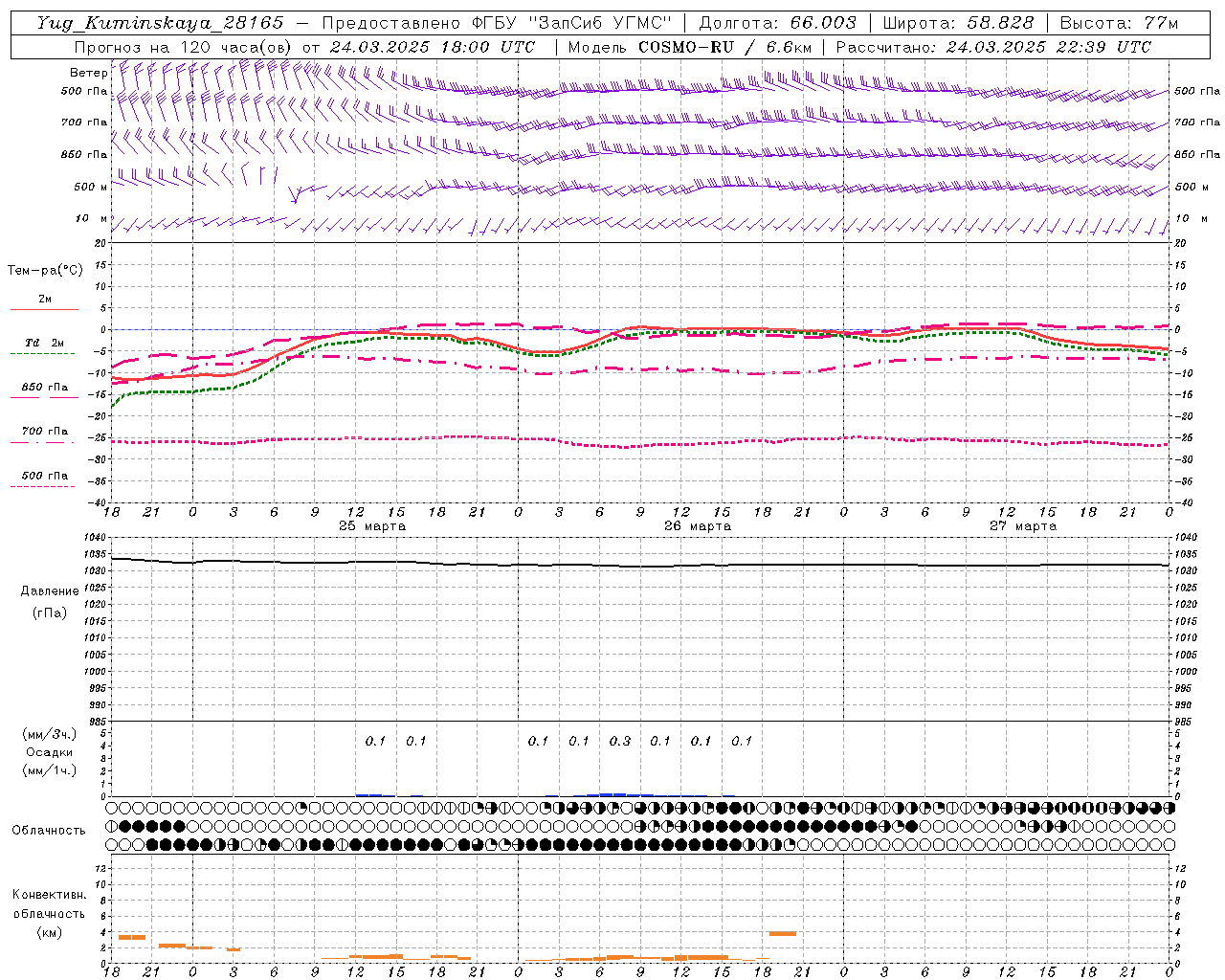Viewport: 1225px width, 980px height.
Task: Click the 2м temperature legend entry
Action: tap(45, 299)
